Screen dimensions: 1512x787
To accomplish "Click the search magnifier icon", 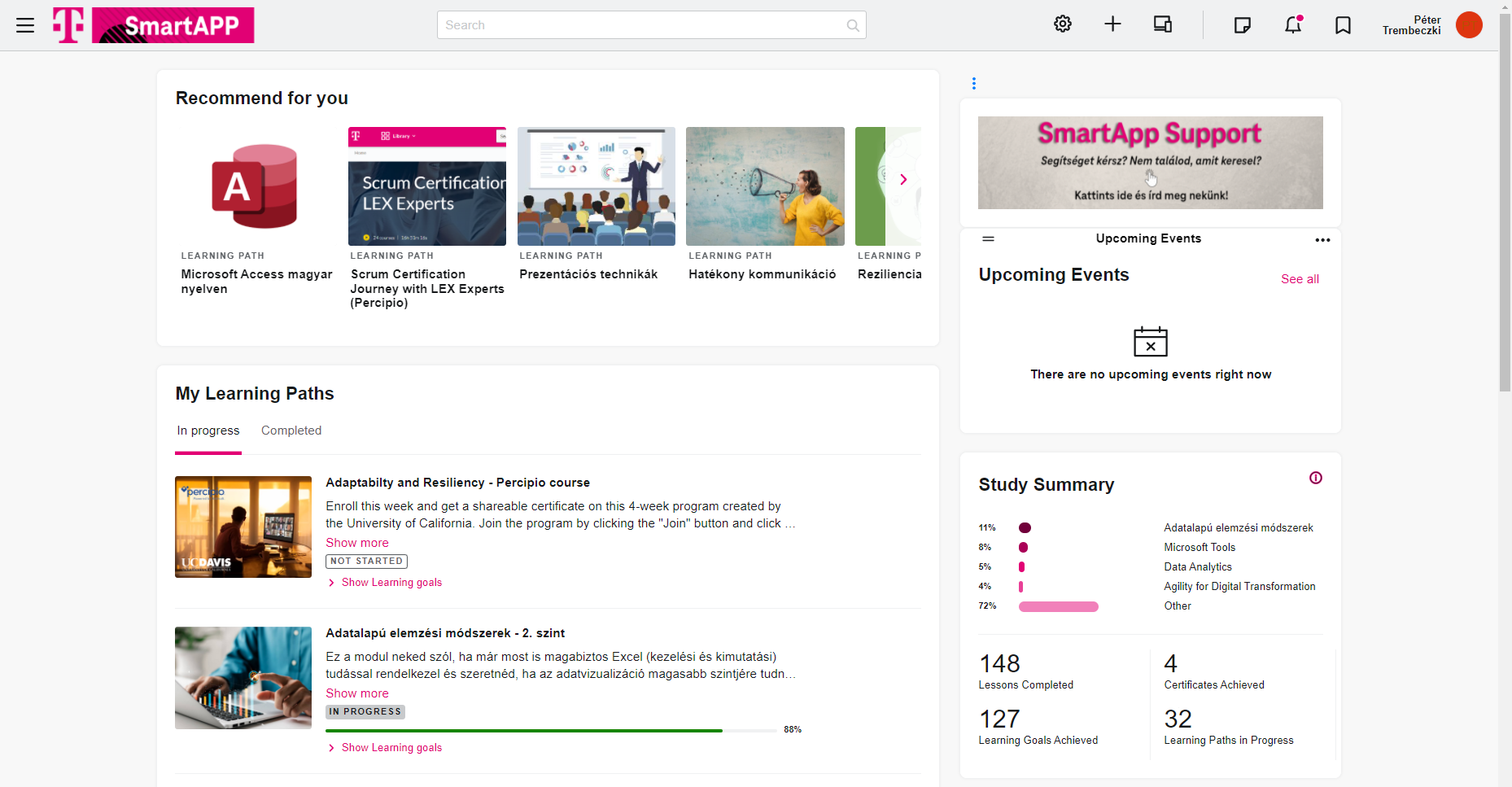I will pos(852,25).
